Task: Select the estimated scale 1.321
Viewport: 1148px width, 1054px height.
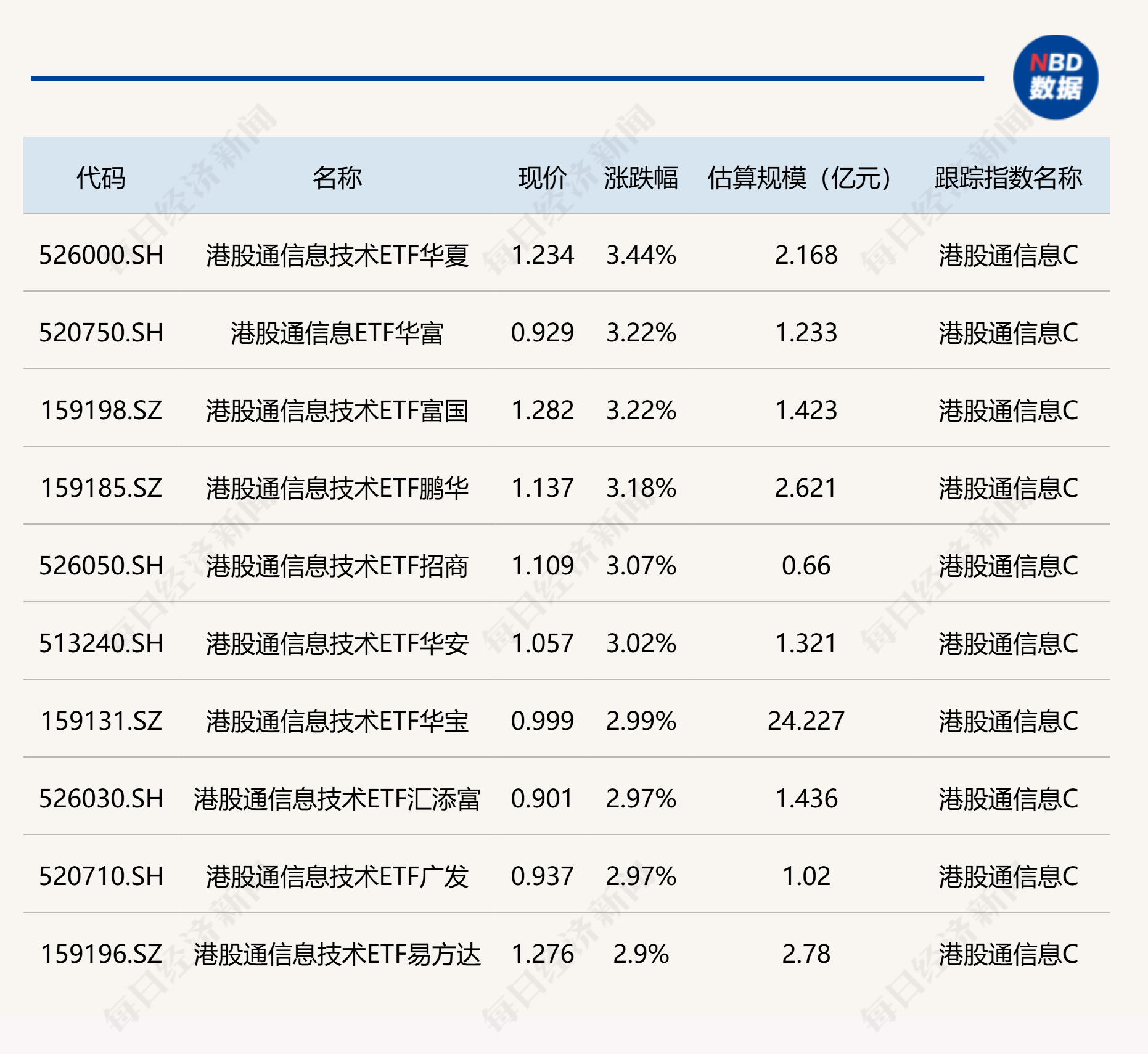Action: coord(806,643)
